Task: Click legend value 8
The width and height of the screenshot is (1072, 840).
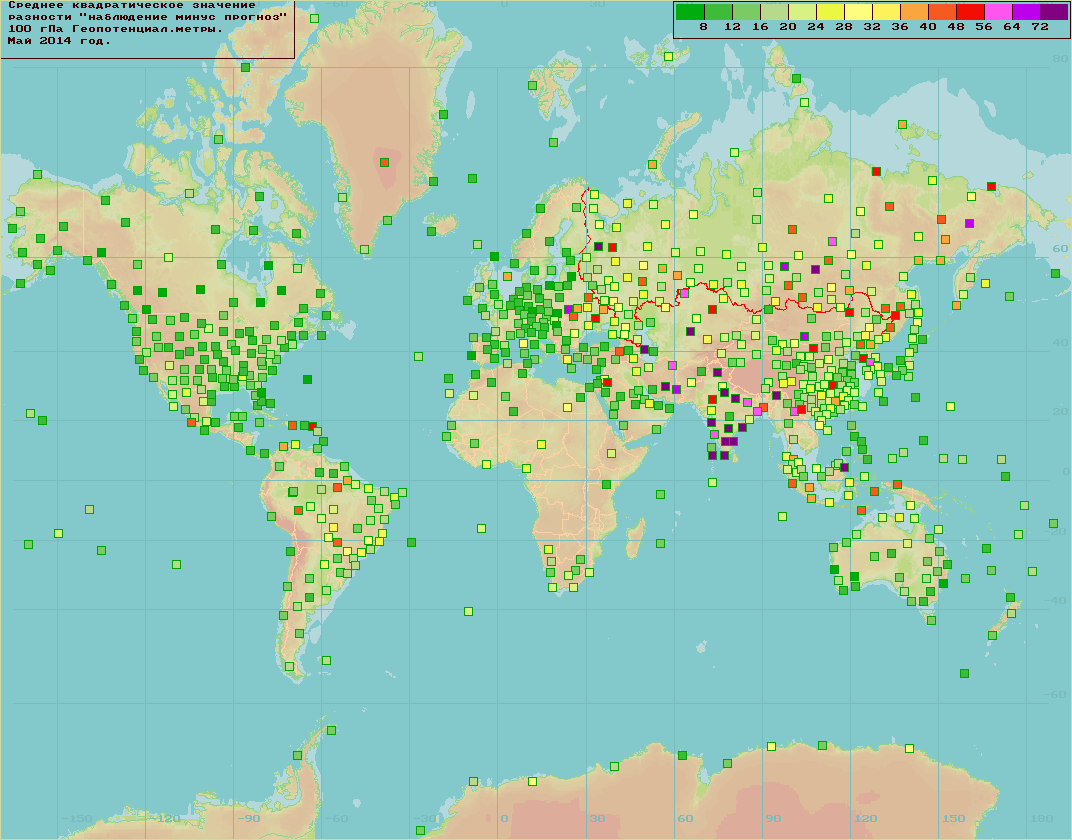Action: point(704,27)
